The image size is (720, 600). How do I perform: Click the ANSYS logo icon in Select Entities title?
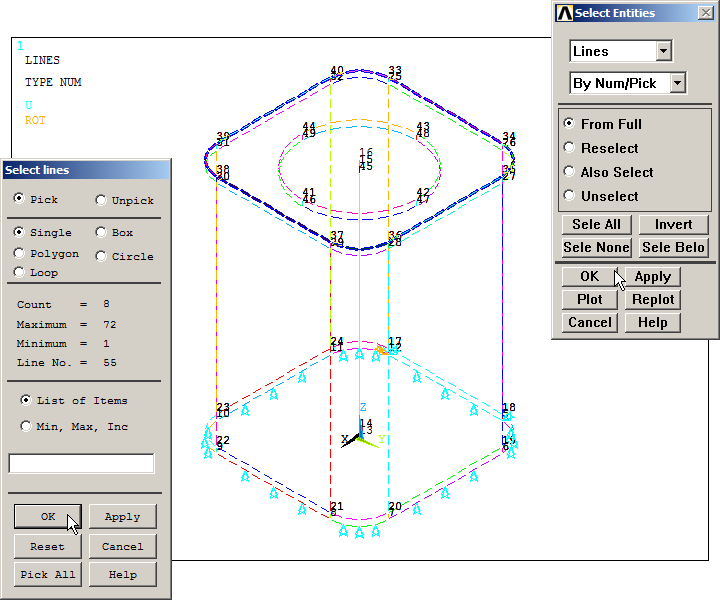[564, 13]
